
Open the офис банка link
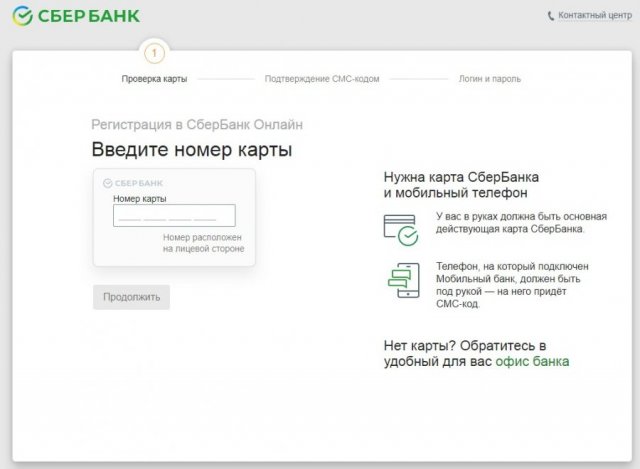[532, 362]
